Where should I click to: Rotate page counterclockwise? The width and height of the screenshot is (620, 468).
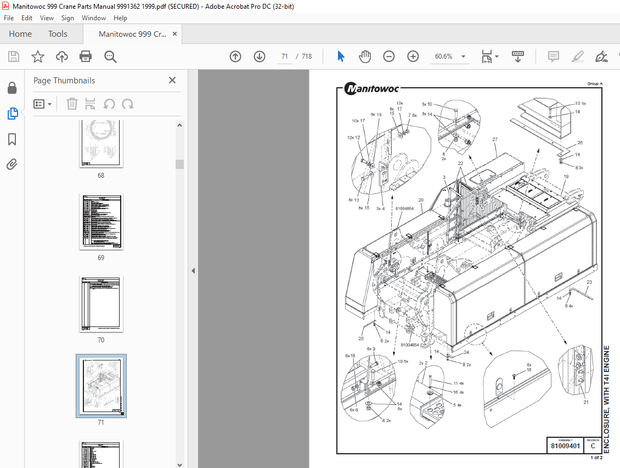coord(109,104)
